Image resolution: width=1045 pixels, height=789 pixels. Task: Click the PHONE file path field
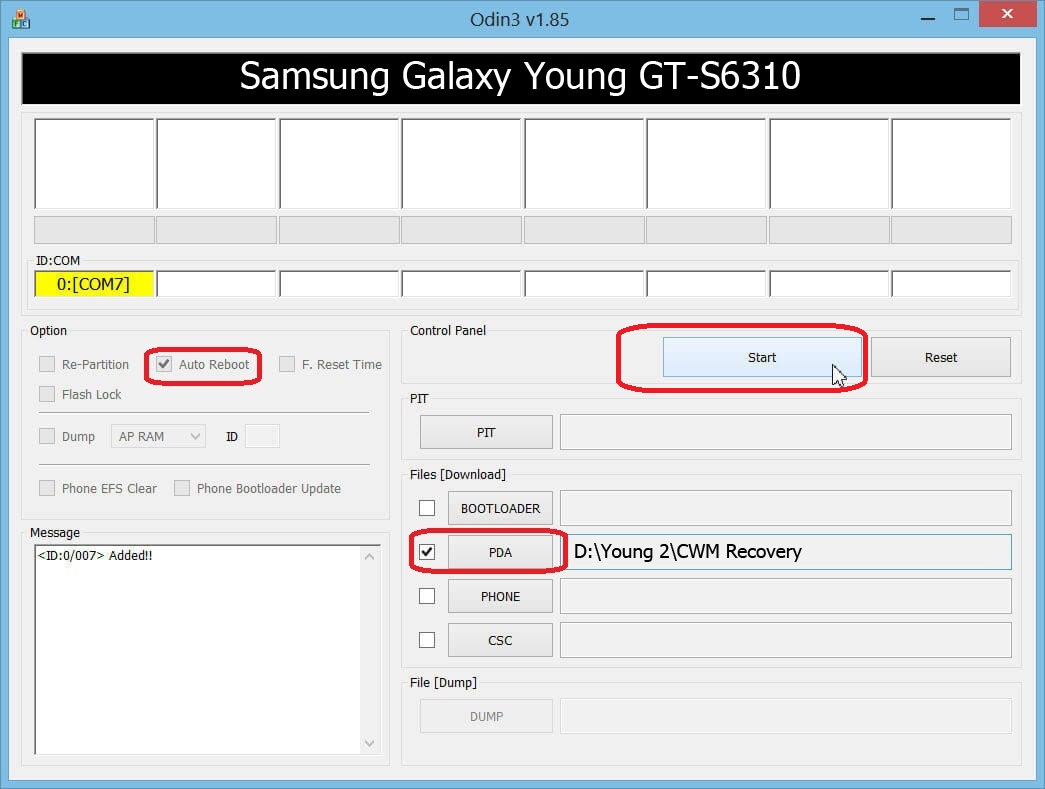786,596
